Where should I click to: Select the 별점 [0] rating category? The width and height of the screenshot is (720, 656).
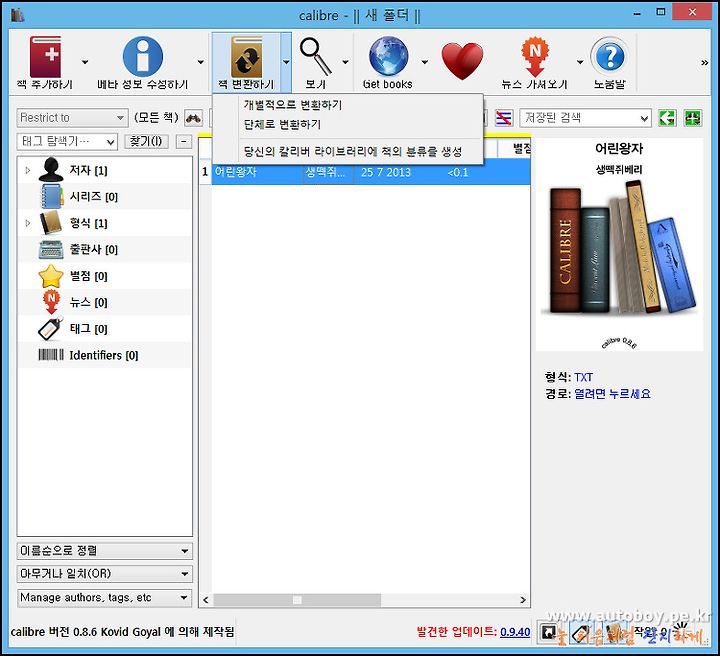[88, 276]
